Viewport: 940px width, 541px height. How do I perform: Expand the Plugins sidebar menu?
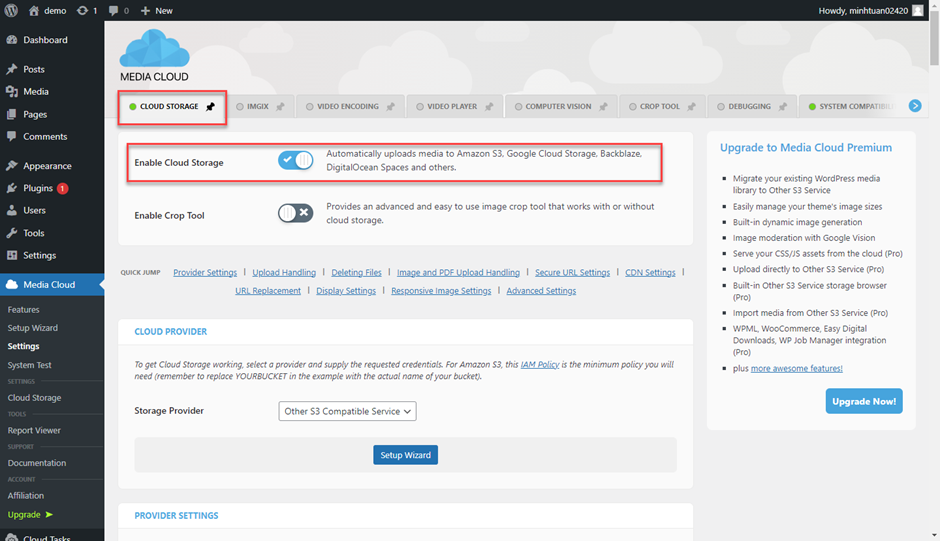pos(38,188)
